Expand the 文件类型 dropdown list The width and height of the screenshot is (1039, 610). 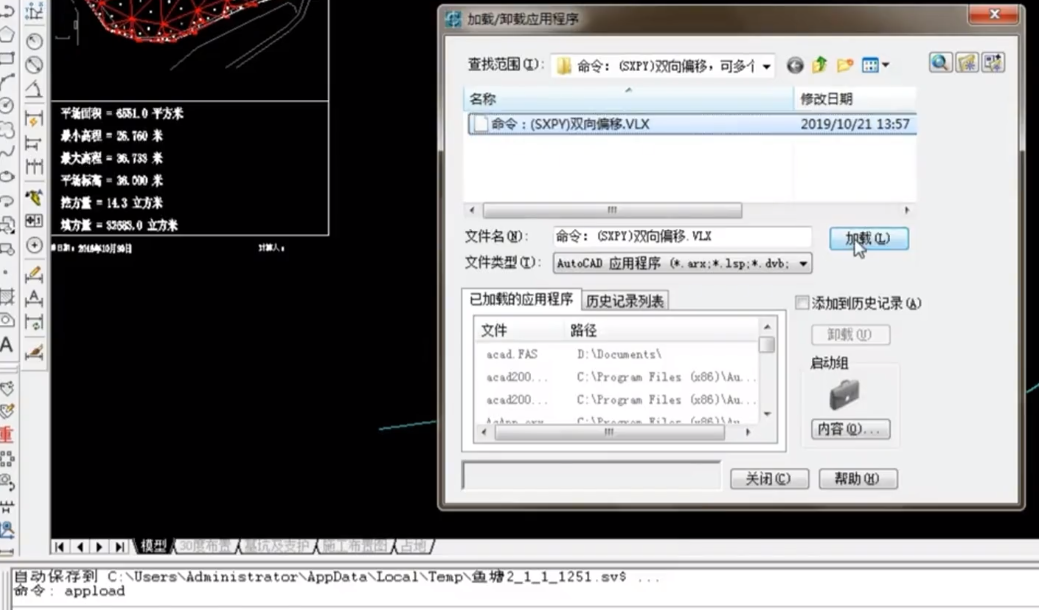click(803, 264)
